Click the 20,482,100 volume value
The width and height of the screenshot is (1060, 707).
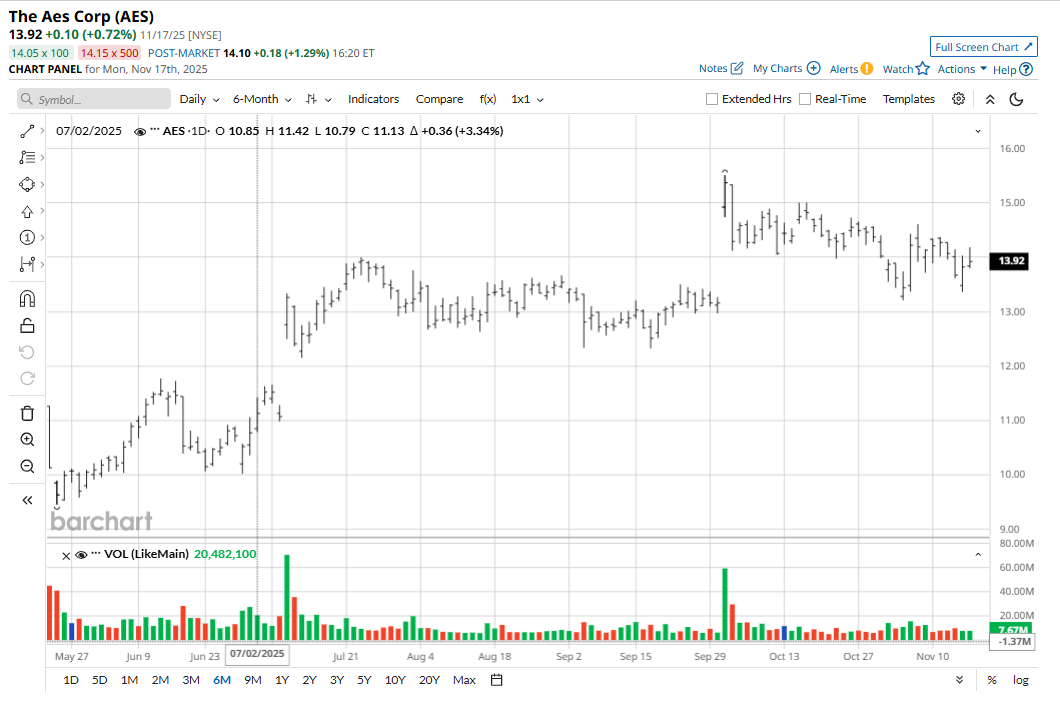point(225,554)
